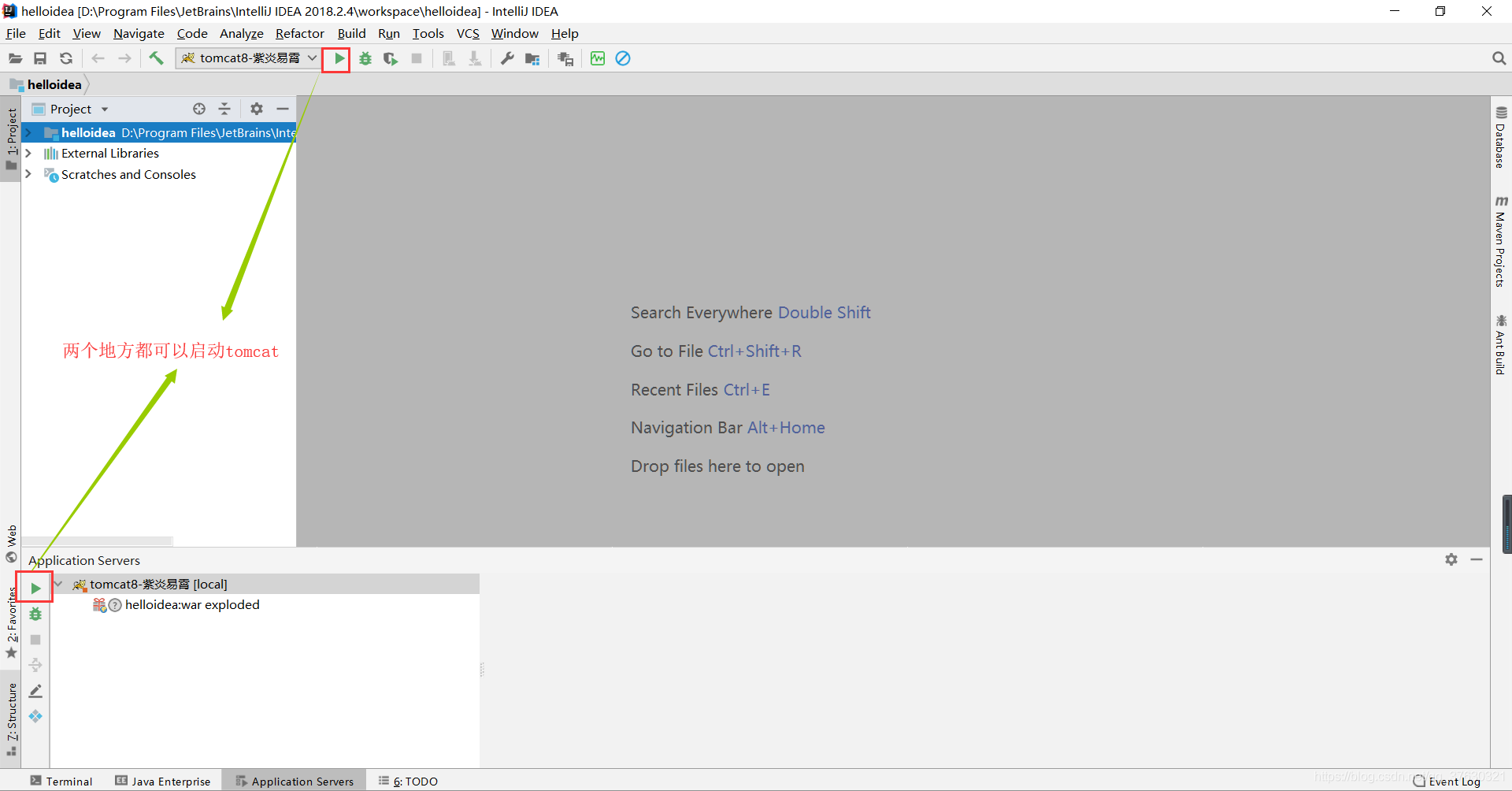Open the VCS menu
The height and width of the screenshot is (791, 1512).
[x=468, y=33]
